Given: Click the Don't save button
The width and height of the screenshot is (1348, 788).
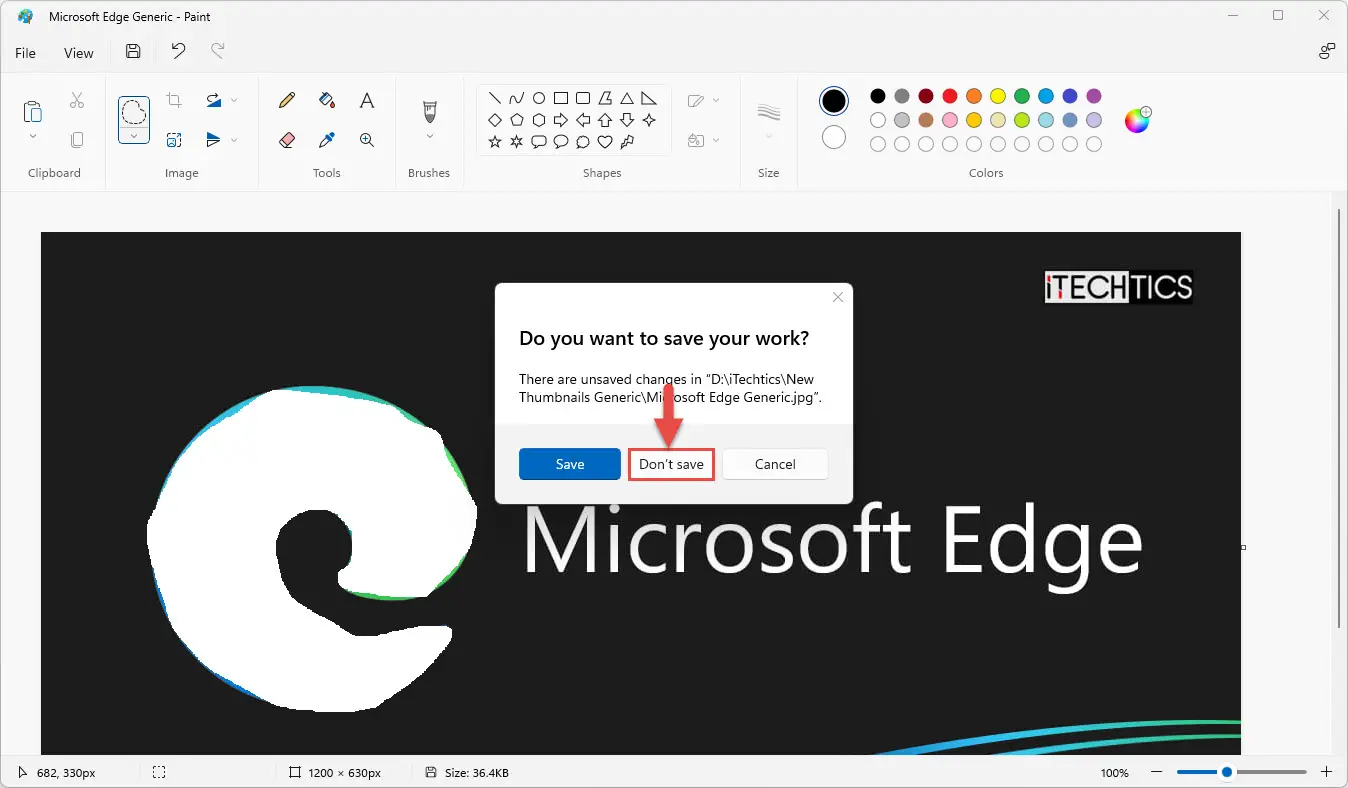Looking at the screenshot, I should (671, 464).
